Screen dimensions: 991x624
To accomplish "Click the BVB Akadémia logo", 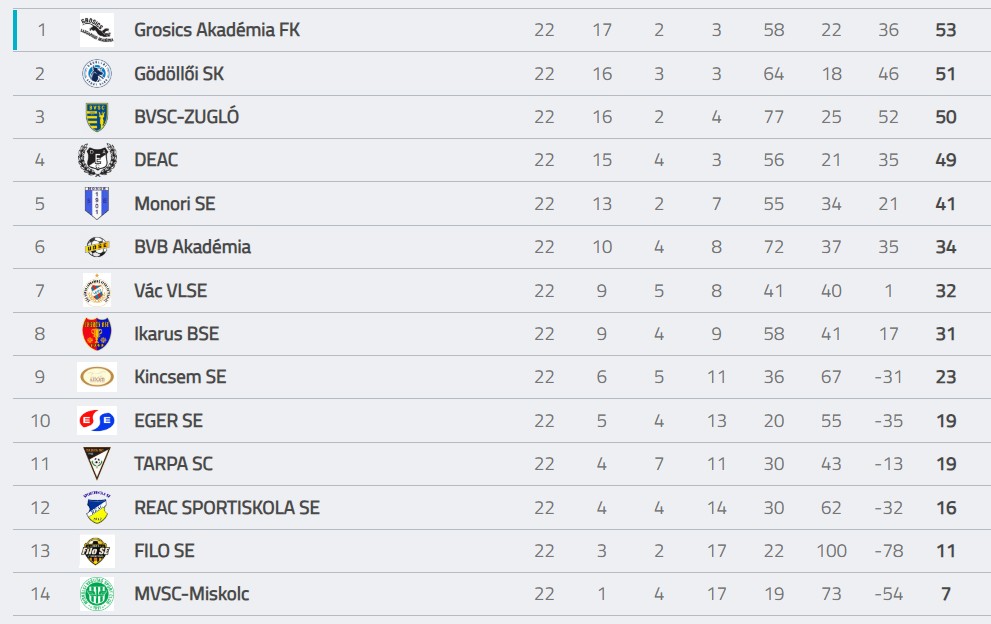I will click(97, 247).
